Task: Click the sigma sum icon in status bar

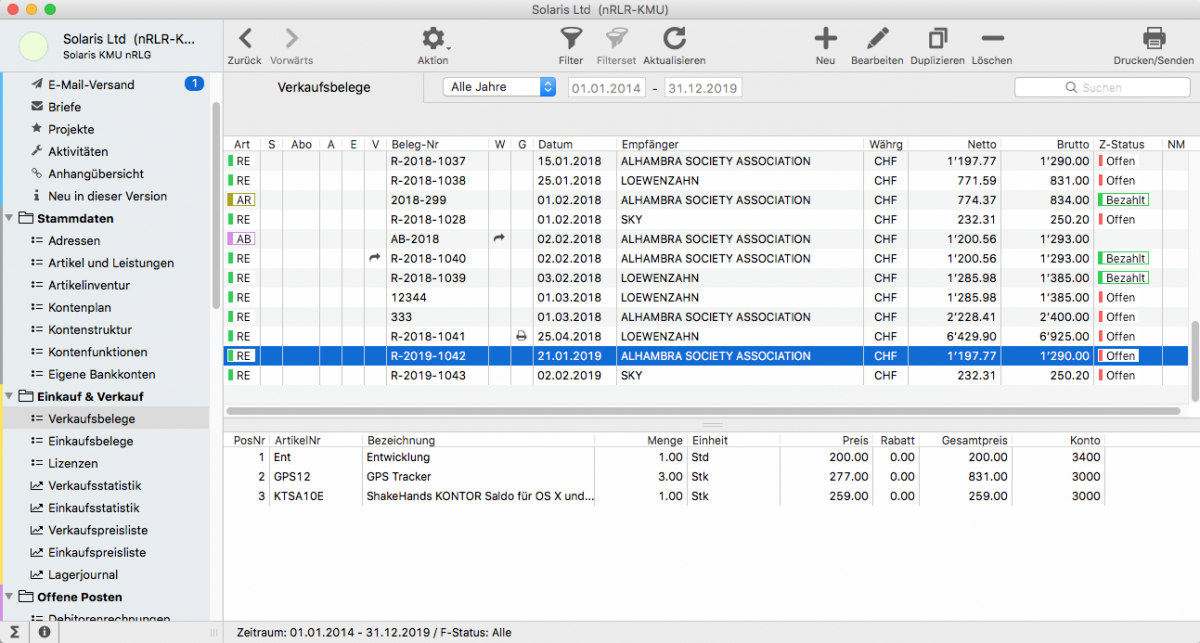Action: (x=15, y=633)
